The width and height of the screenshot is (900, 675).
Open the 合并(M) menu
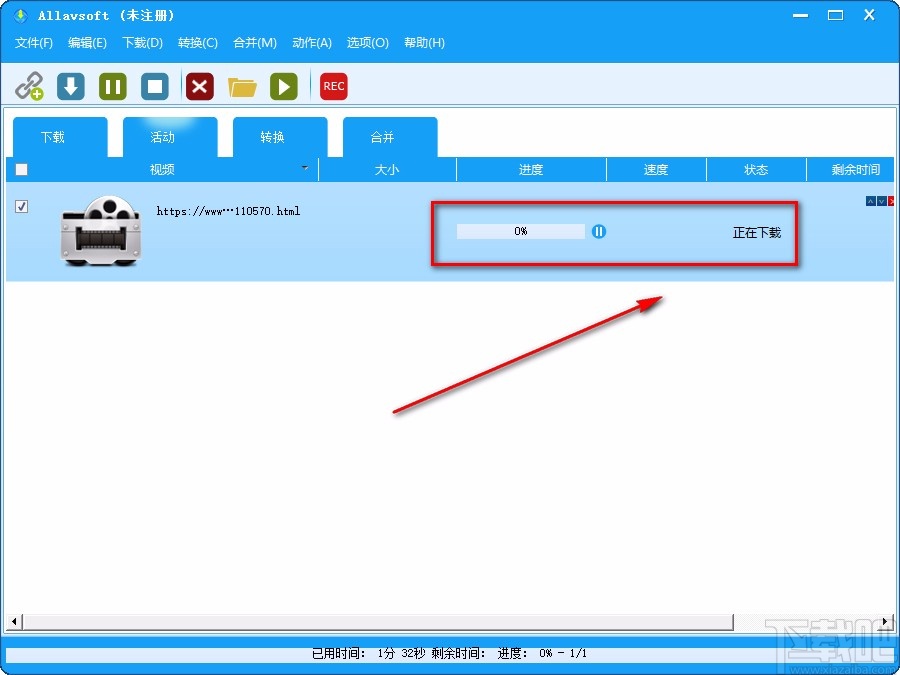point(255,42)
